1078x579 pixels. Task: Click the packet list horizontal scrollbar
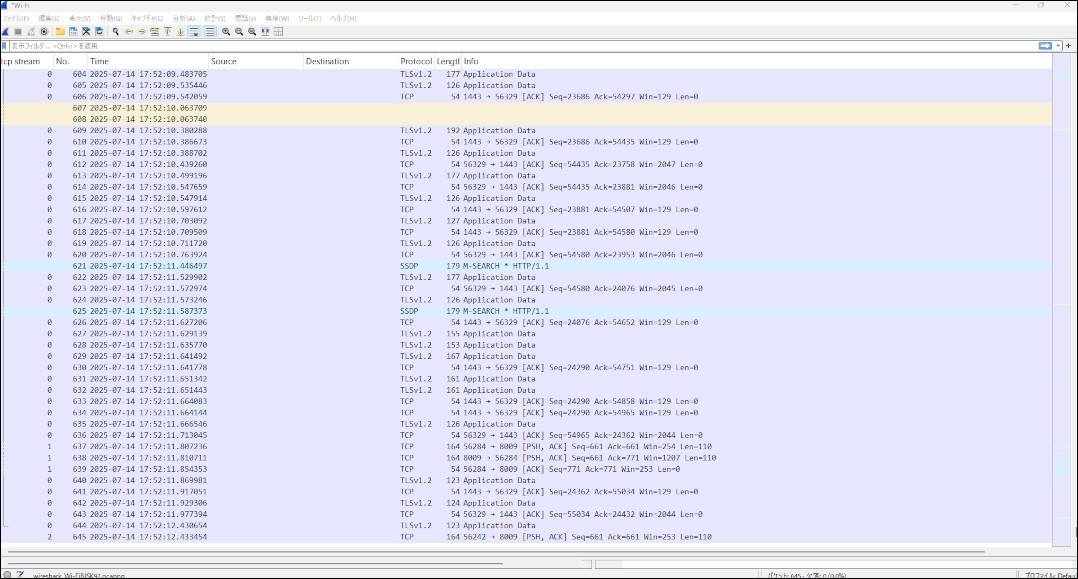click(496, 551)
